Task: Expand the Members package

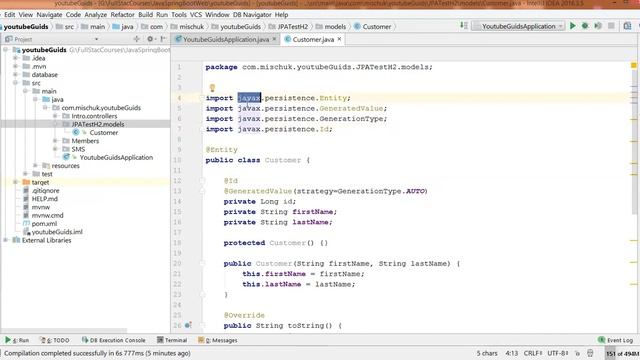Action: coord(55,141)
